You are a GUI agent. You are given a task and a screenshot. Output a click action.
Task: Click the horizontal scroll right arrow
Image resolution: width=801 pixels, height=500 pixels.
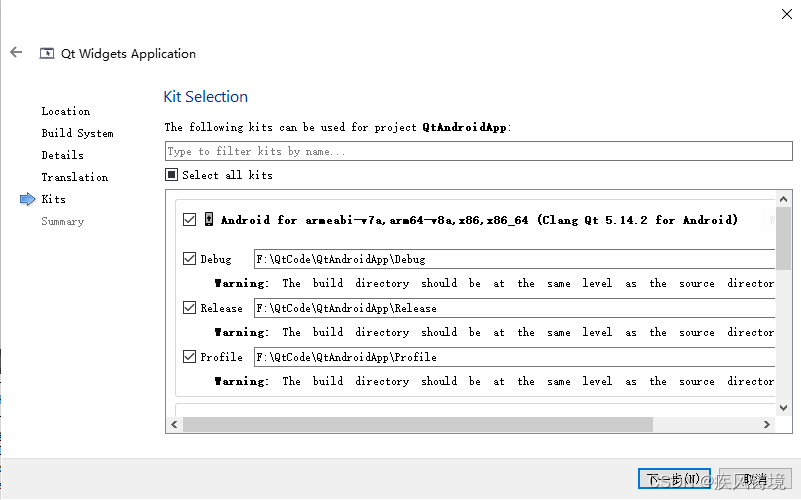pos(766,424)
